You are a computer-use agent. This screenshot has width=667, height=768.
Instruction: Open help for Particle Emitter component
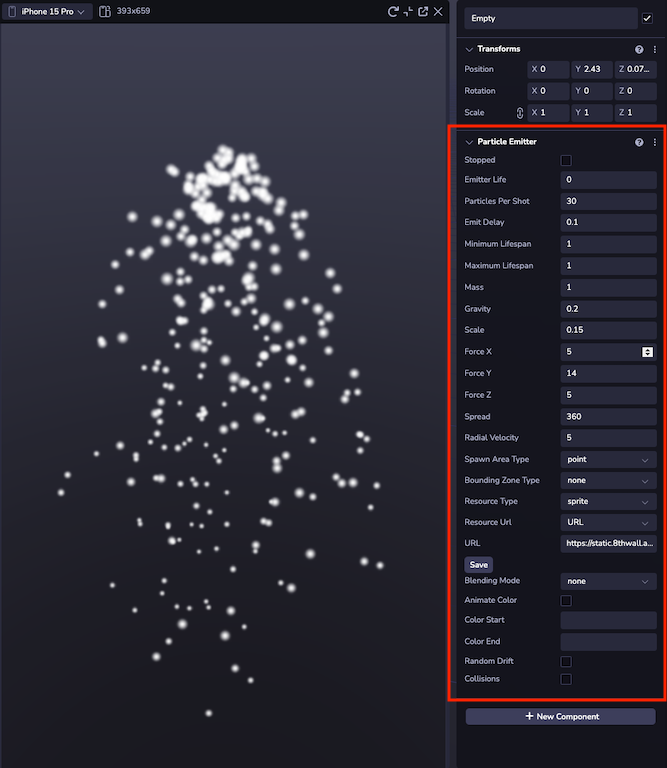point(639,142)
